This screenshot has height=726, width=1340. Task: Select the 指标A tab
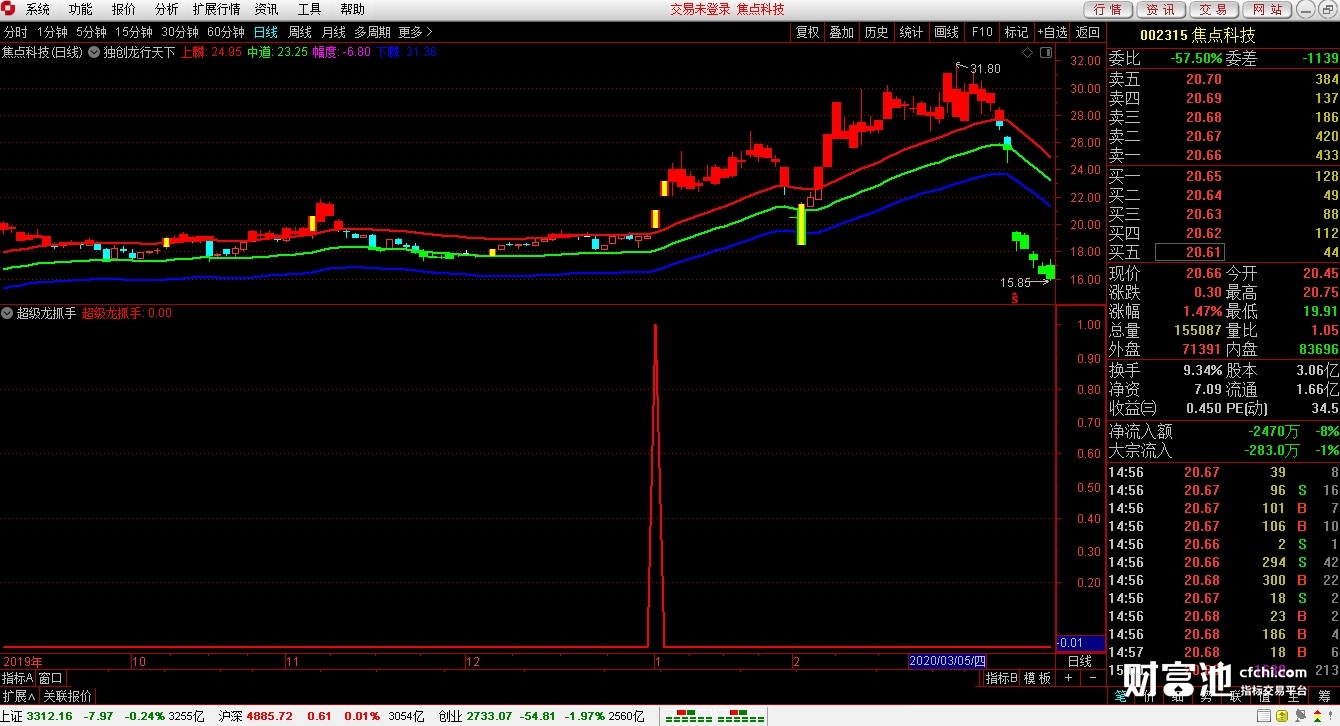tap(18, 678)
